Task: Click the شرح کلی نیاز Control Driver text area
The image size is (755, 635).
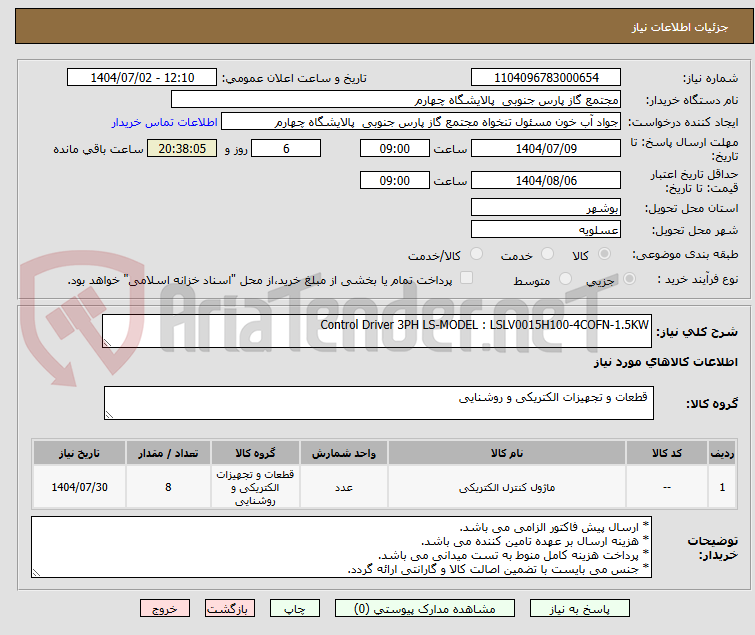Action: (x=377, y=331)
